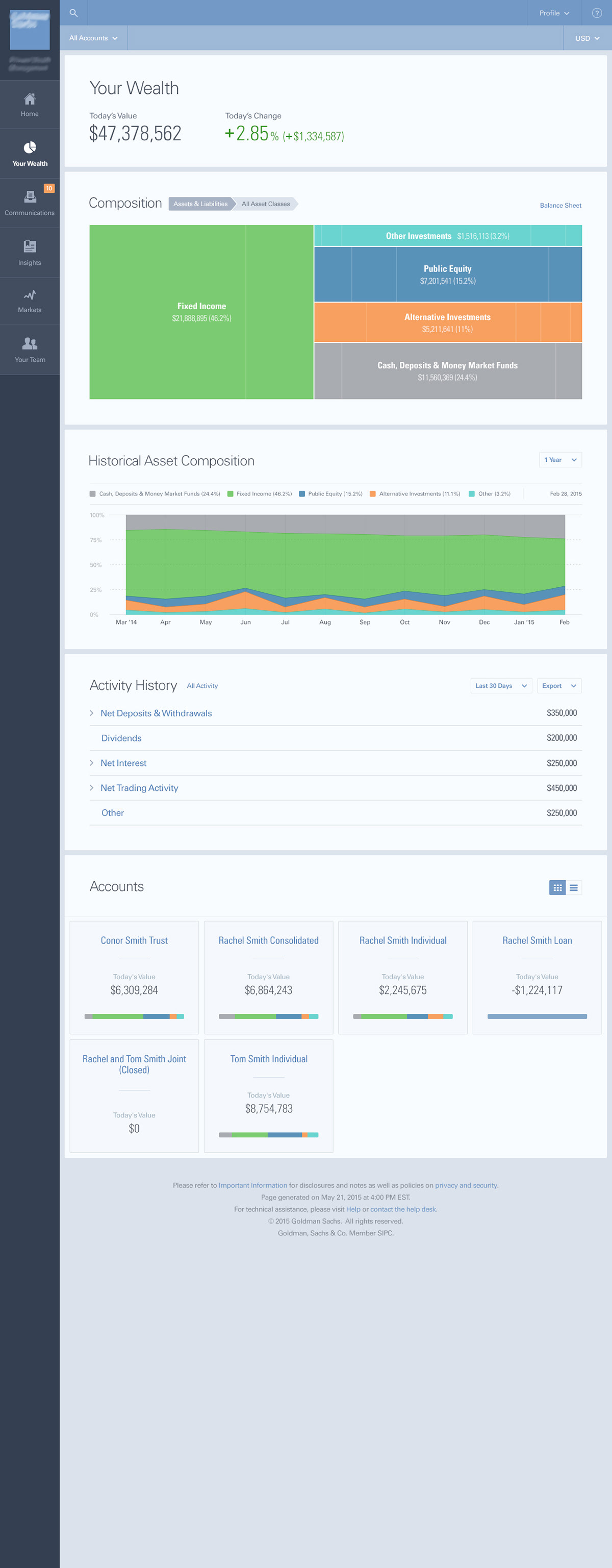Toggle Other legend swatch in chart
Image resolution: width=612 pixels, height=1568 pixels.
click(x=471, y=493)
